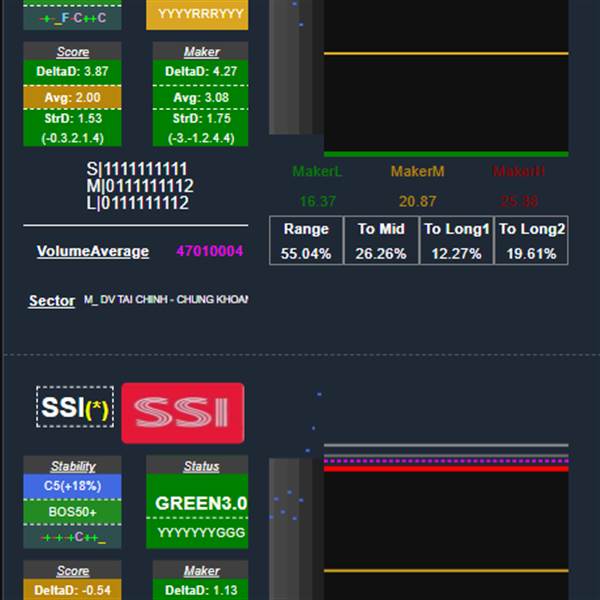Select the L|0111111112 row
Image resolution: width=600 pixels, height=600 pixels.
click(x=138, y=203)
